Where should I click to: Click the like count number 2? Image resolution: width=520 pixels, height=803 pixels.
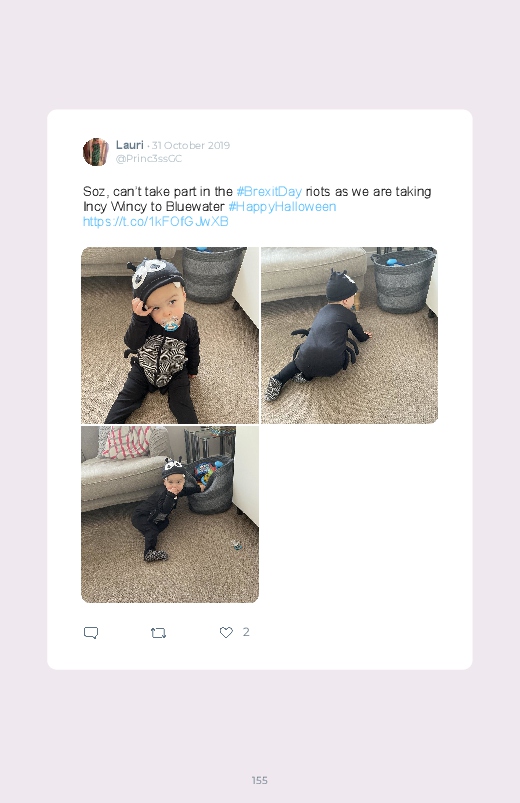pos(246,632)
